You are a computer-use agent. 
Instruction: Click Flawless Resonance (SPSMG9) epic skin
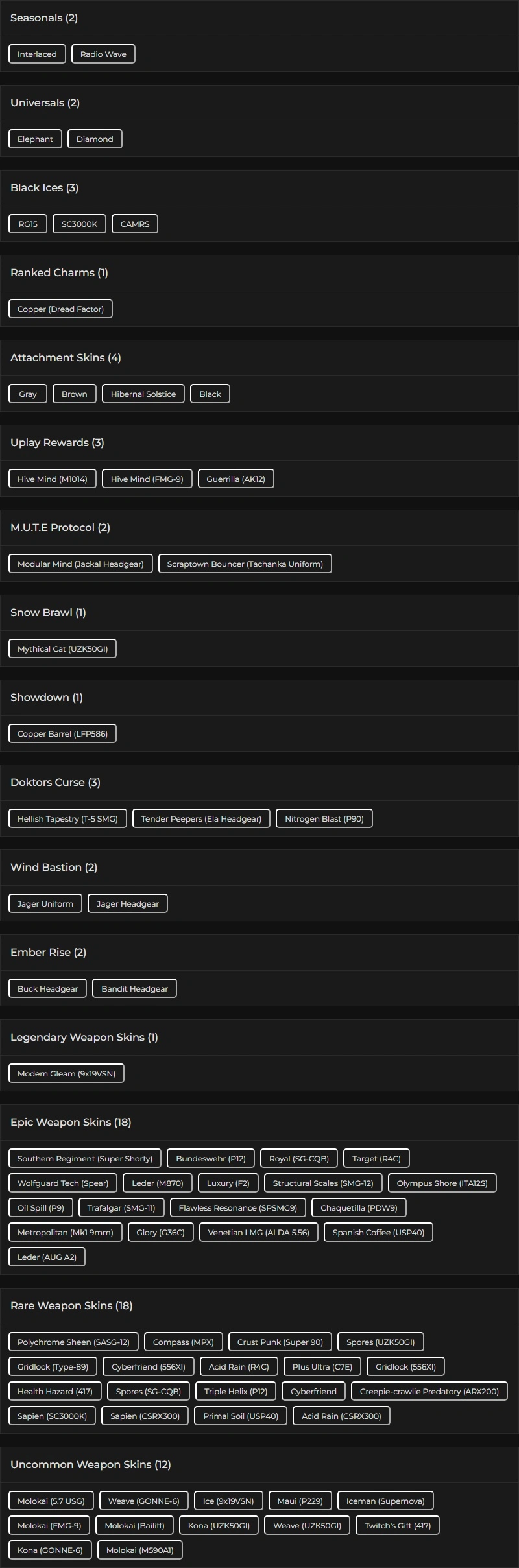click(x=237, y=1208)
